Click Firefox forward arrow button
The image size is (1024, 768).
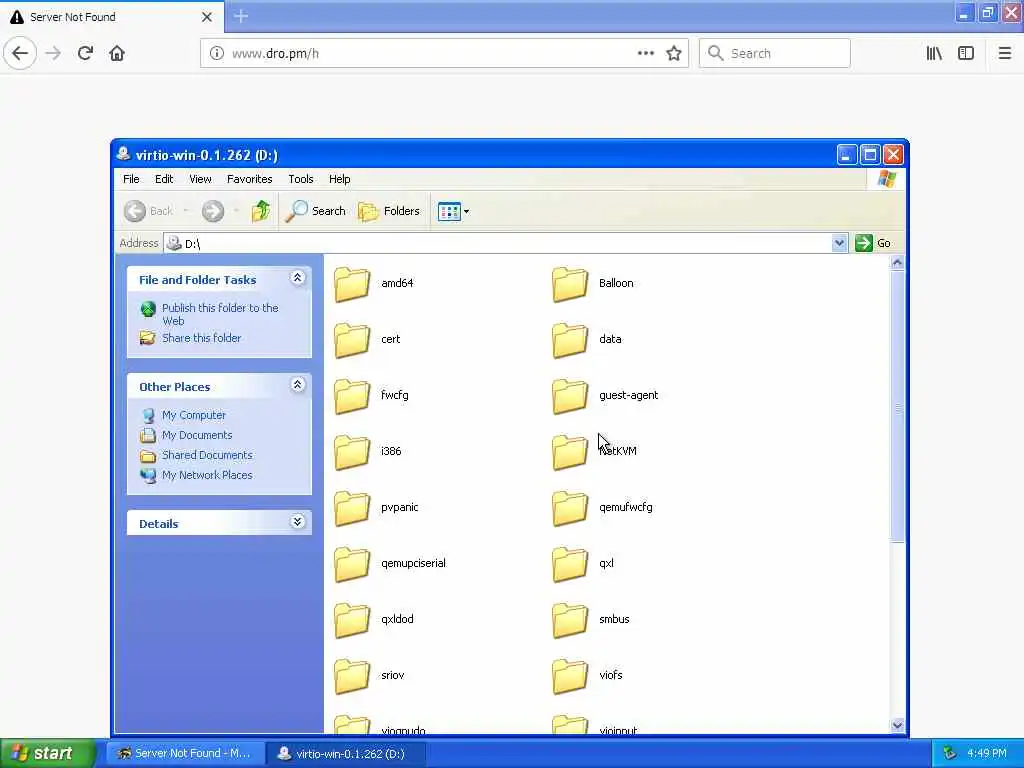point(53,54)
